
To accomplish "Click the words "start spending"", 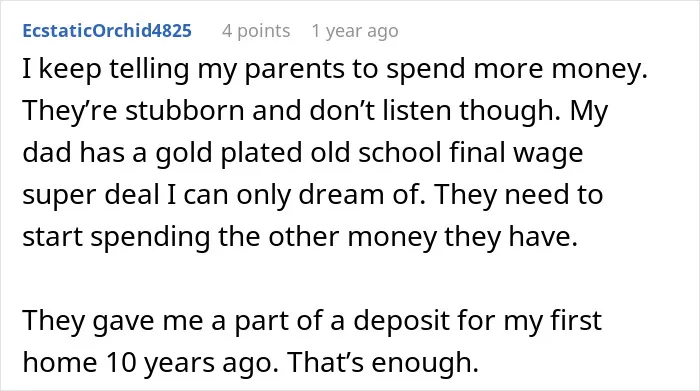I will (116, 237).
